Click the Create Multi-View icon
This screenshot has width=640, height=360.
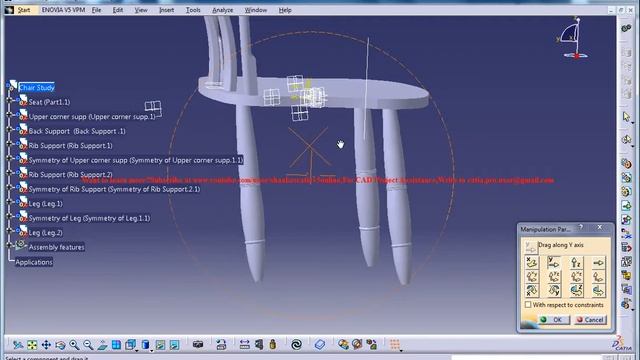pos(116,345)
